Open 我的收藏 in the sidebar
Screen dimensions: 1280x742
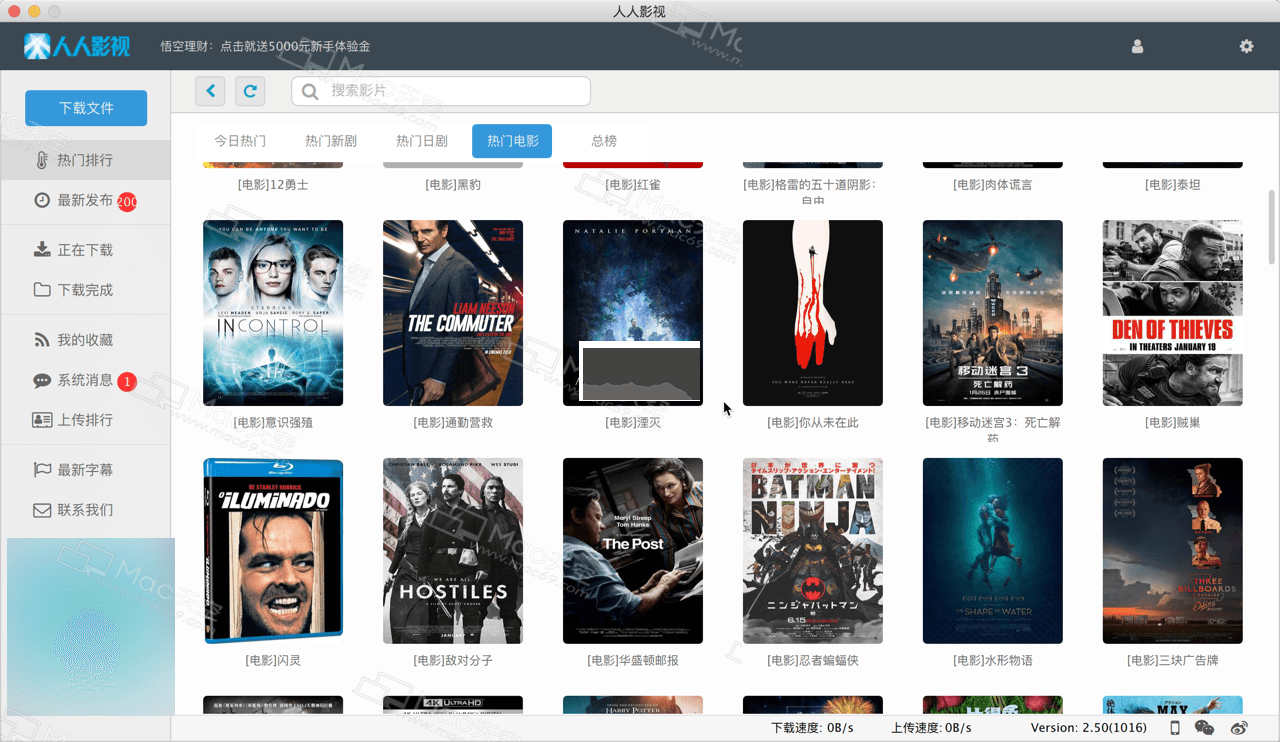pyautogui.click(x=85, y=340)
